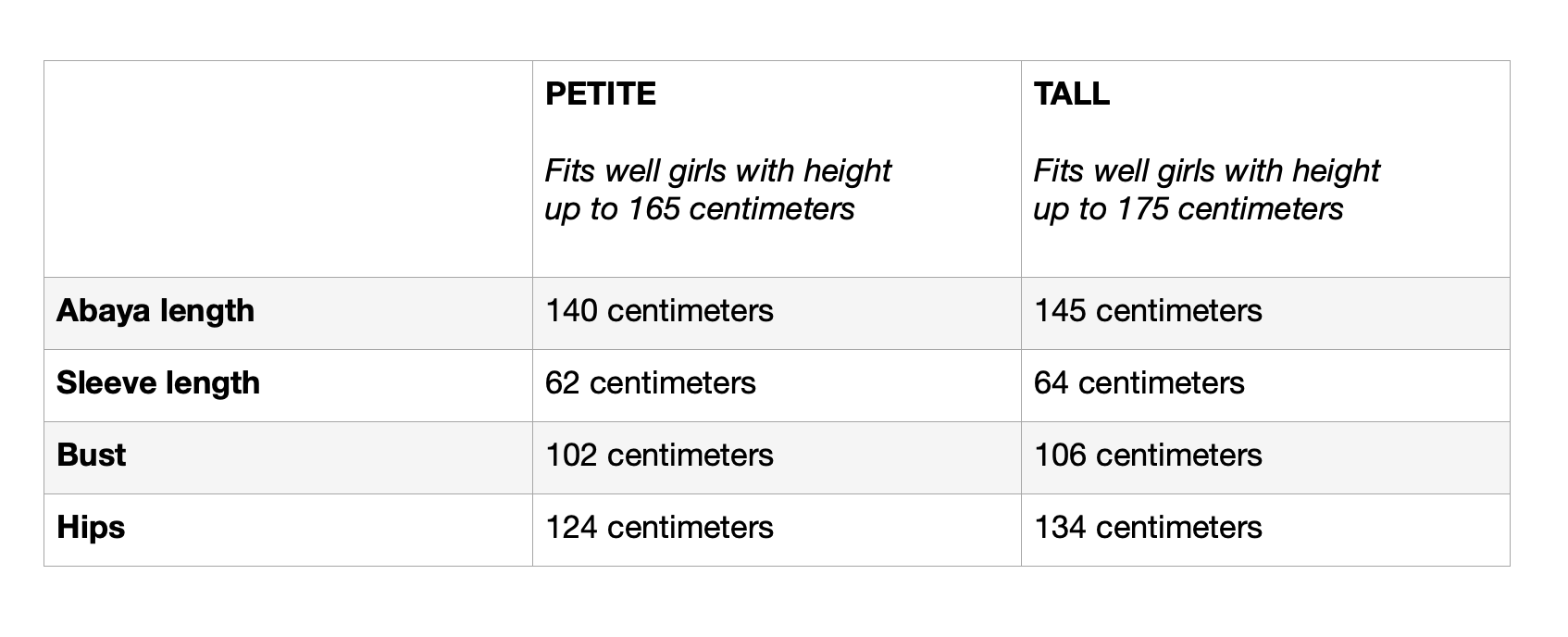Screen dimensions: 1568x637
Task: Click the Sleeve length row label
Action: [158, 383]
